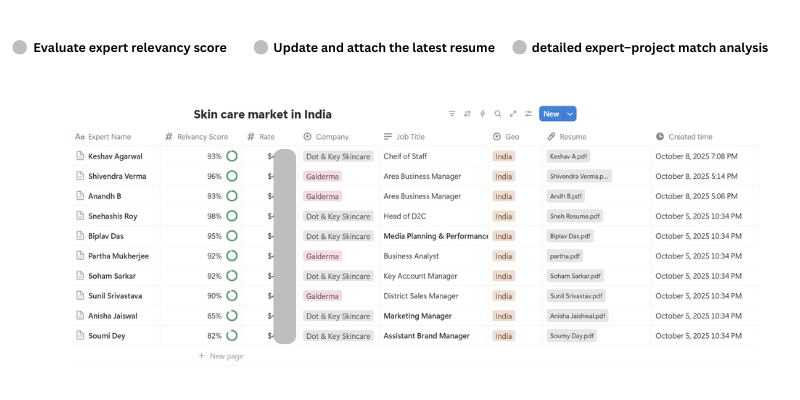800x400 pixels.
Task: Click relevancy ring for Snehashis Roy
Action: pyautogui.click(x=232, y=216)
